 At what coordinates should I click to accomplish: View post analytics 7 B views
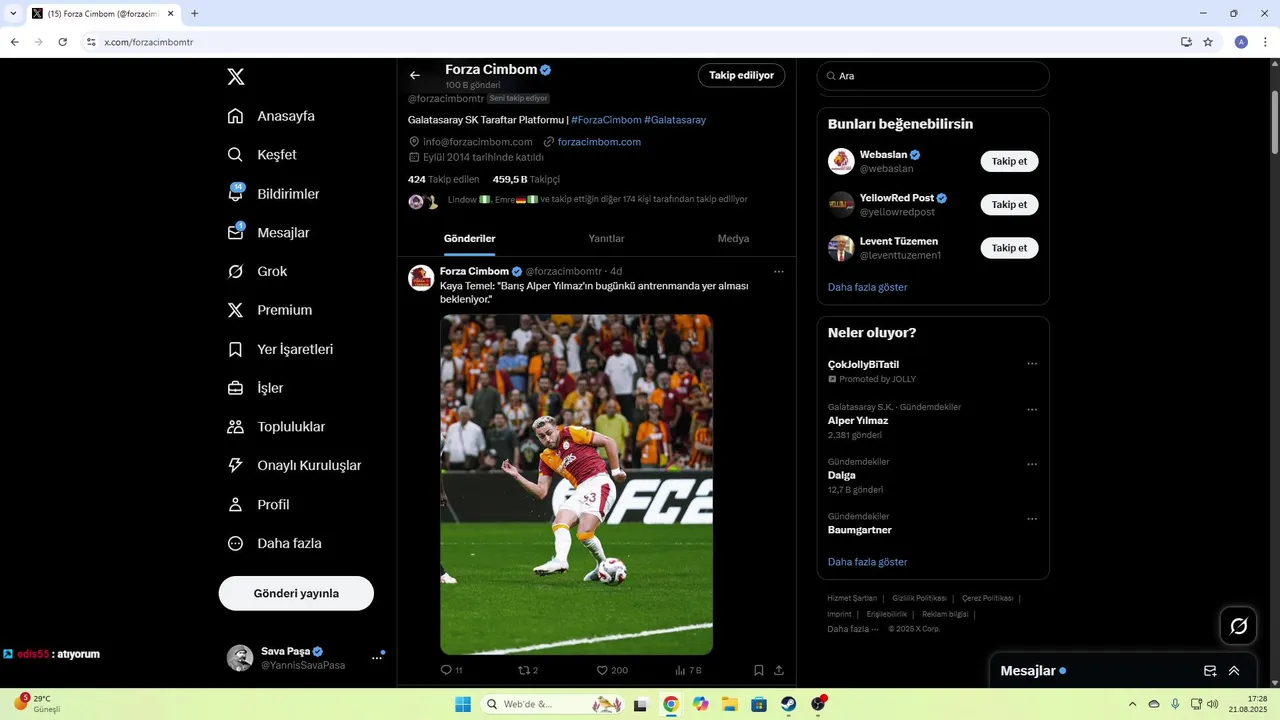click(688, 670)
